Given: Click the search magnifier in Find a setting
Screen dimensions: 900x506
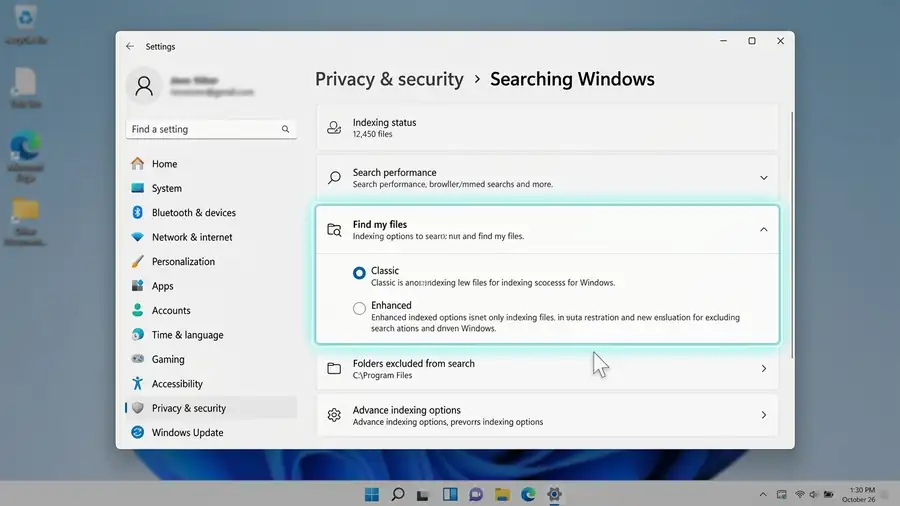Looking at the screenshot, I should coord(285,129).
